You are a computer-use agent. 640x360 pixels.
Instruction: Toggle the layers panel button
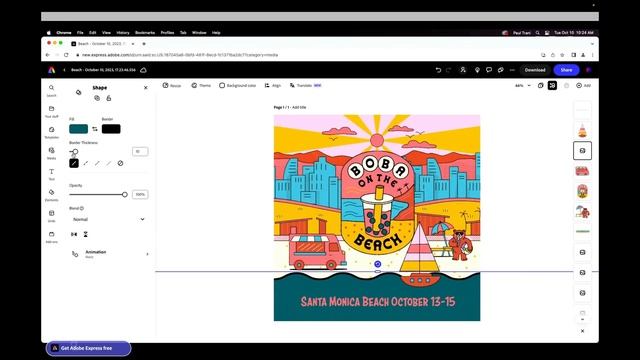click(x=552, y=85)
